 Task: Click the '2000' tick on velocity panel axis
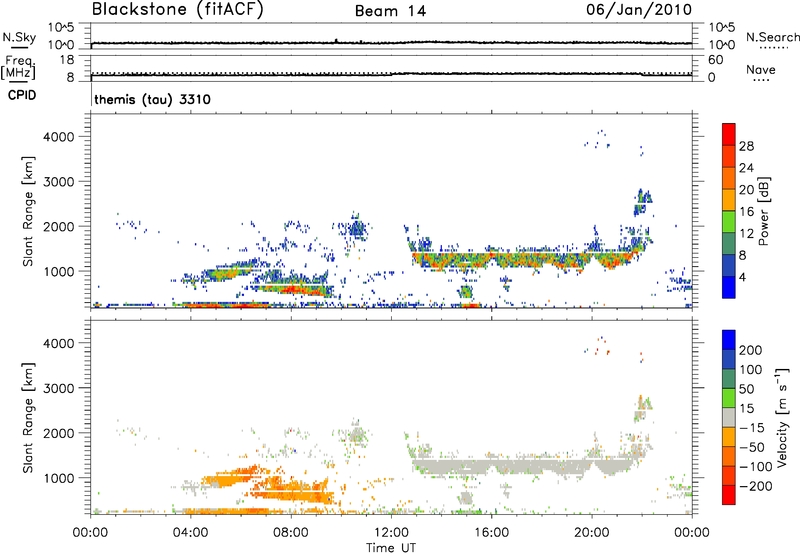pyautogui.click(x=59, y=434)
